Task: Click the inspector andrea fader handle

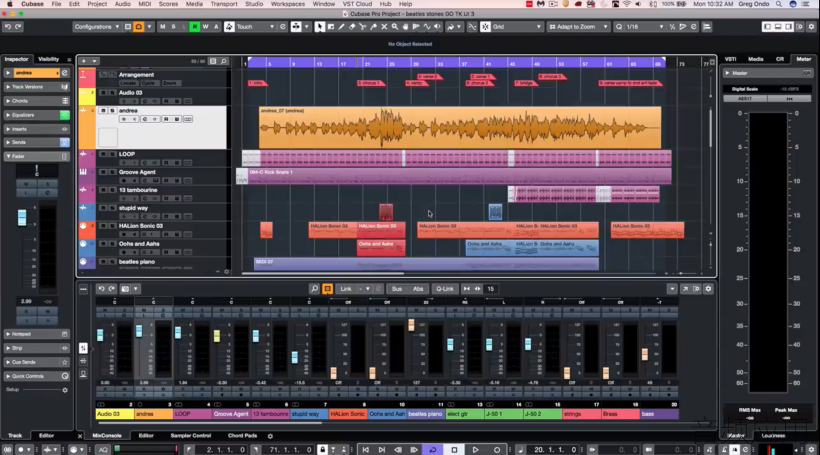Action: pyautogui.click(x=22, y=218)
